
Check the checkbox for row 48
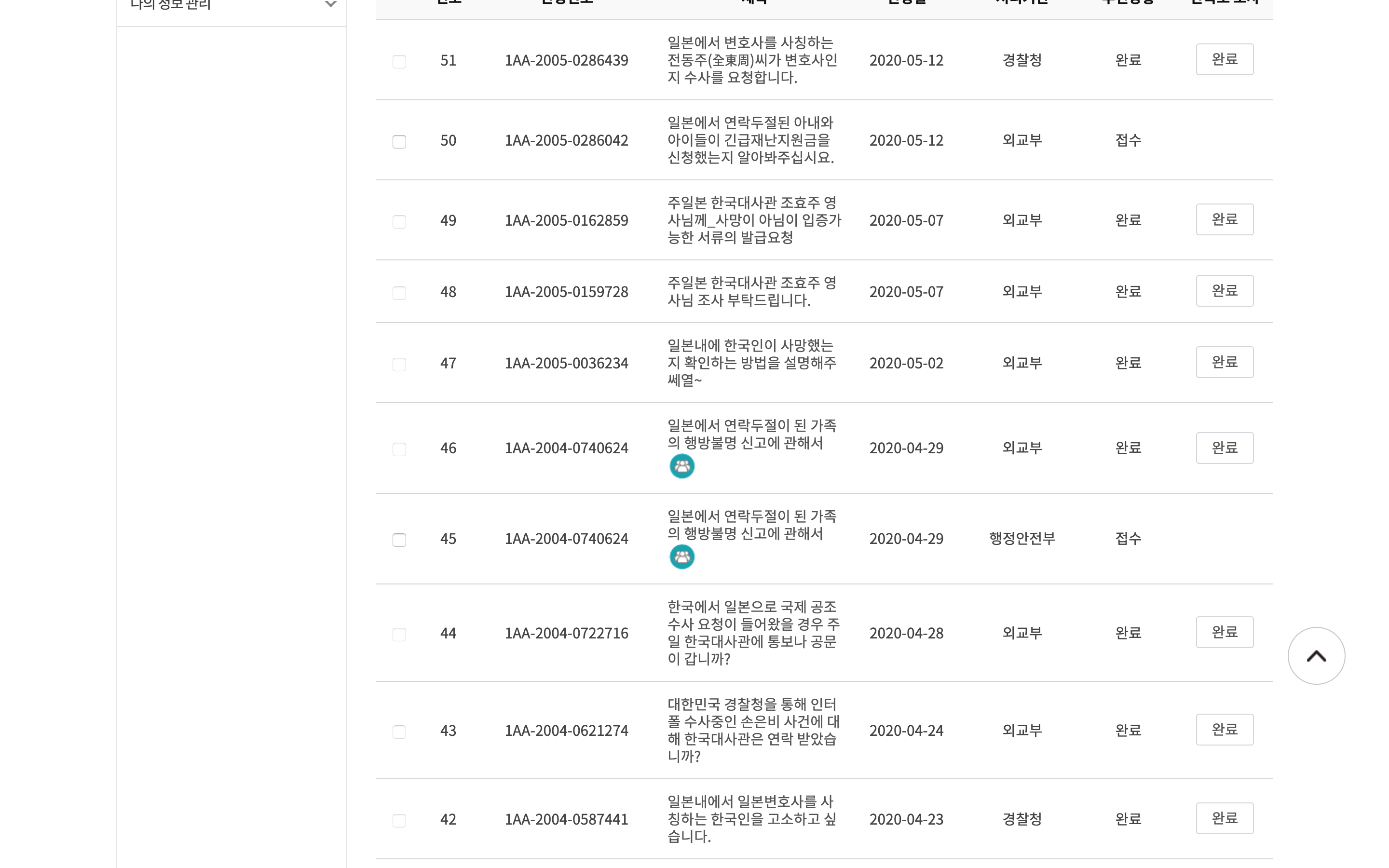pos(399,293)
